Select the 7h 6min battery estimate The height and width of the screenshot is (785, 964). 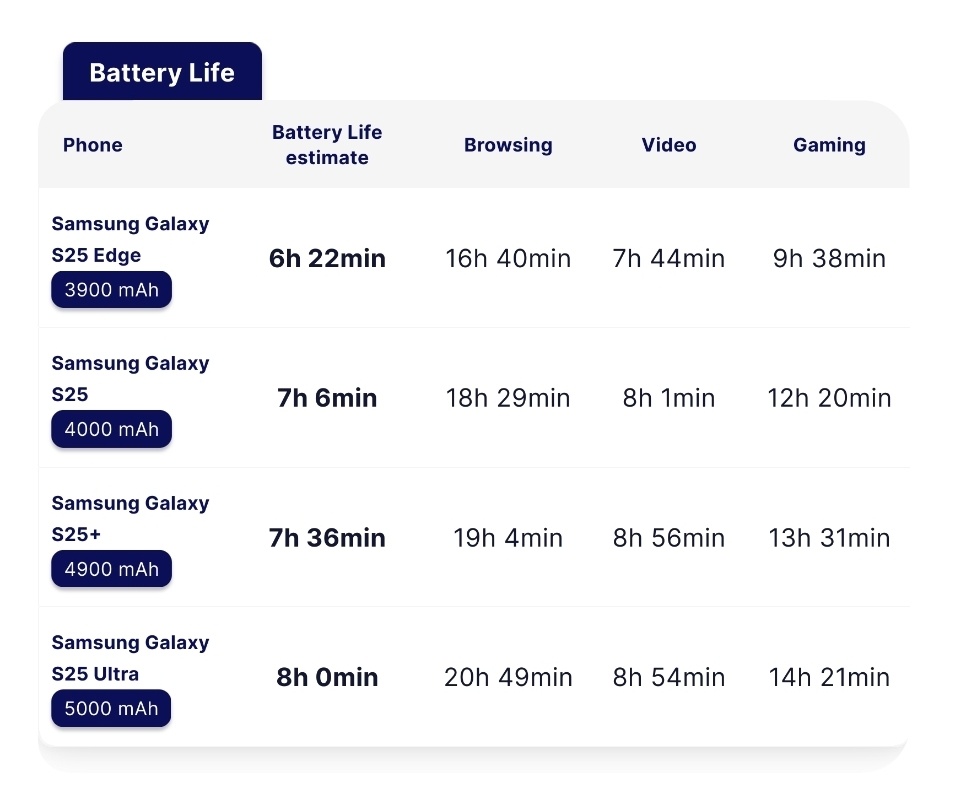tap(327, 398)
